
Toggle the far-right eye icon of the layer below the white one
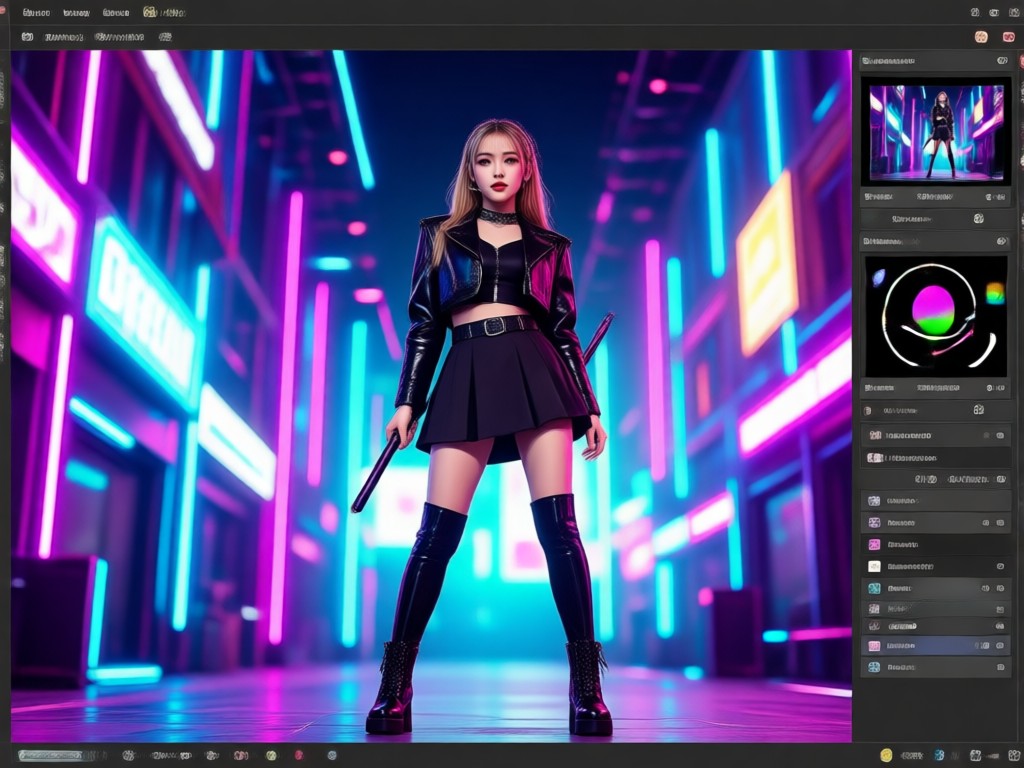point(1000,588)
